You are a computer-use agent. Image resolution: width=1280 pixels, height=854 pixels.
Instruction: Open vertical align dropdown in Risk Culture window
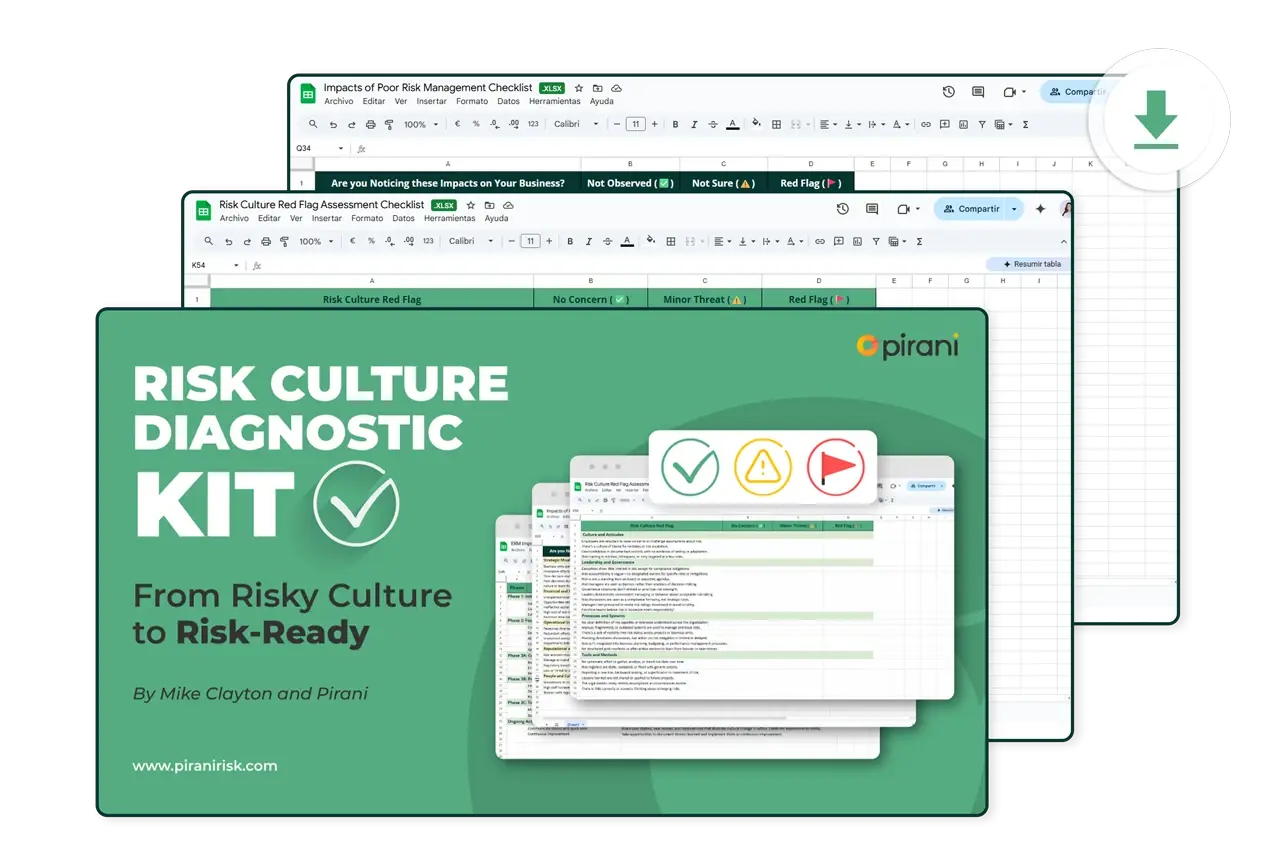click(x=747, y=241)
